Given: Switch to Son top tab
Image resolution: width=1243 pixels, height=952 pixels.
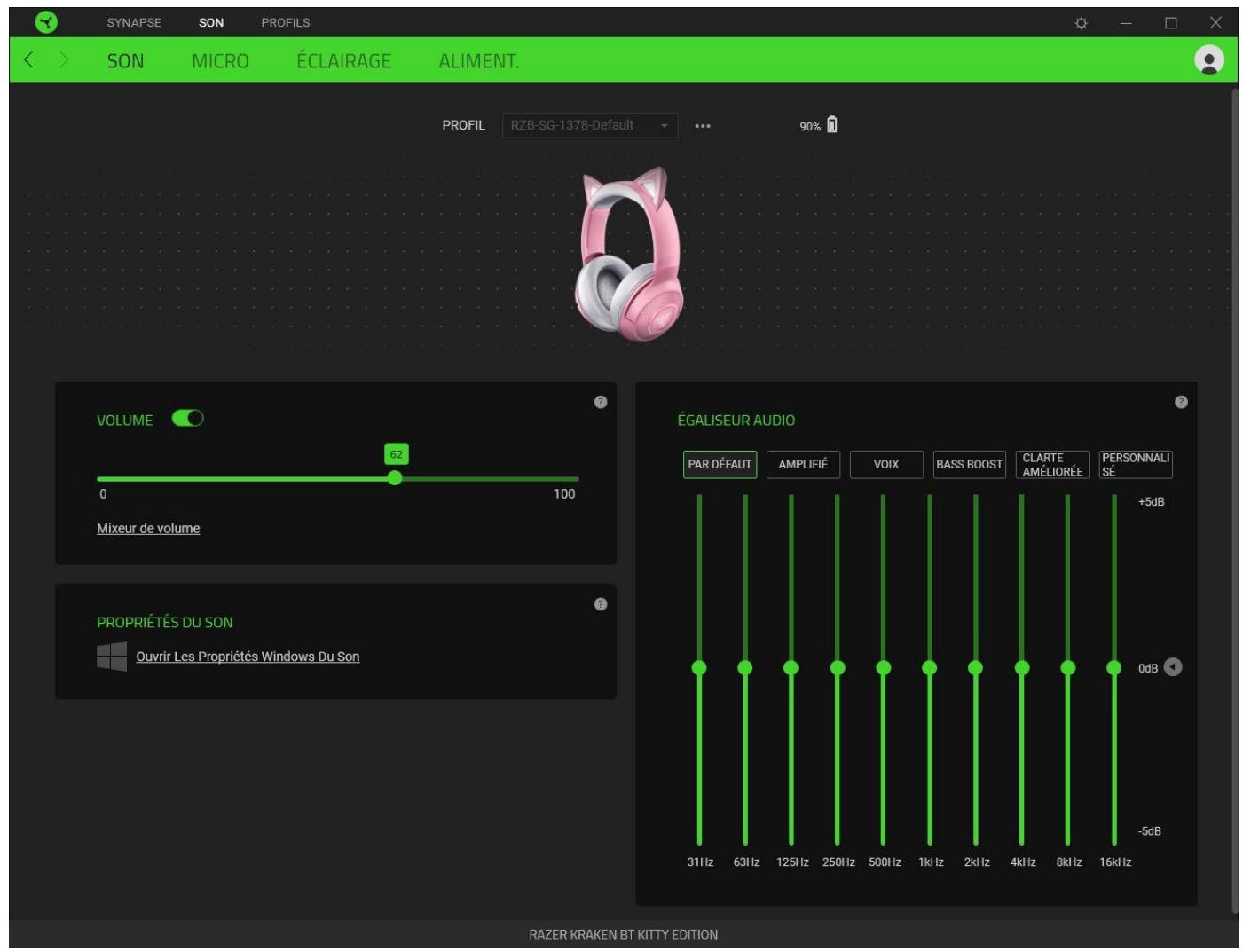Looking at the screenshot, I should tap(211, 22).
